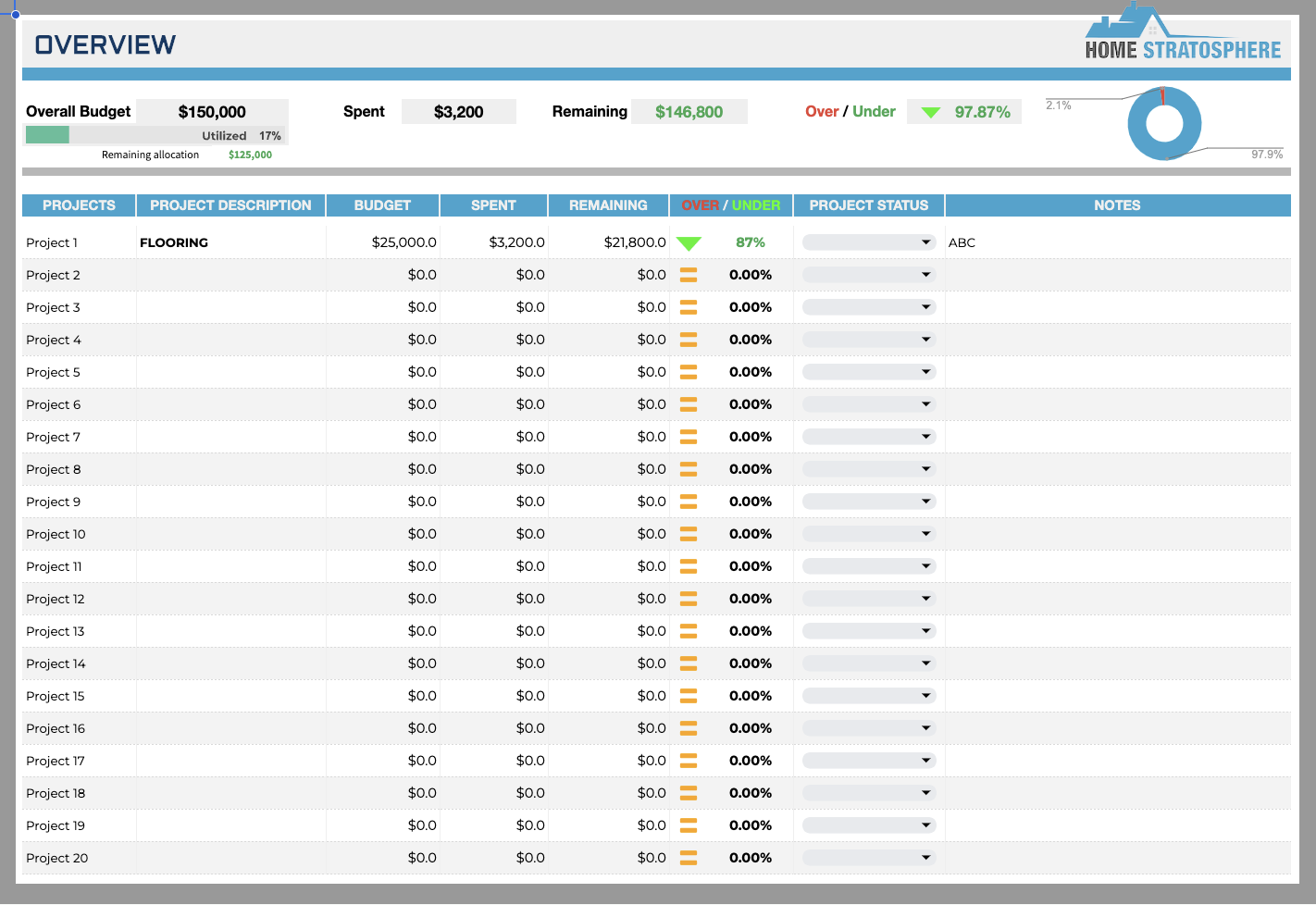
Task: Select the PROJECT STATUS column header
Action: click(x=869, y=205)
